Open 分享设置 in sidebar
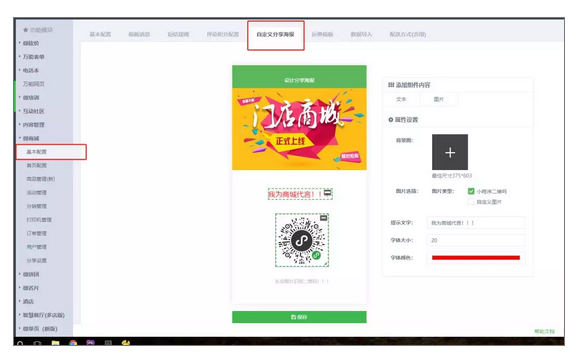The image size is (577, 362). point(36,261)
